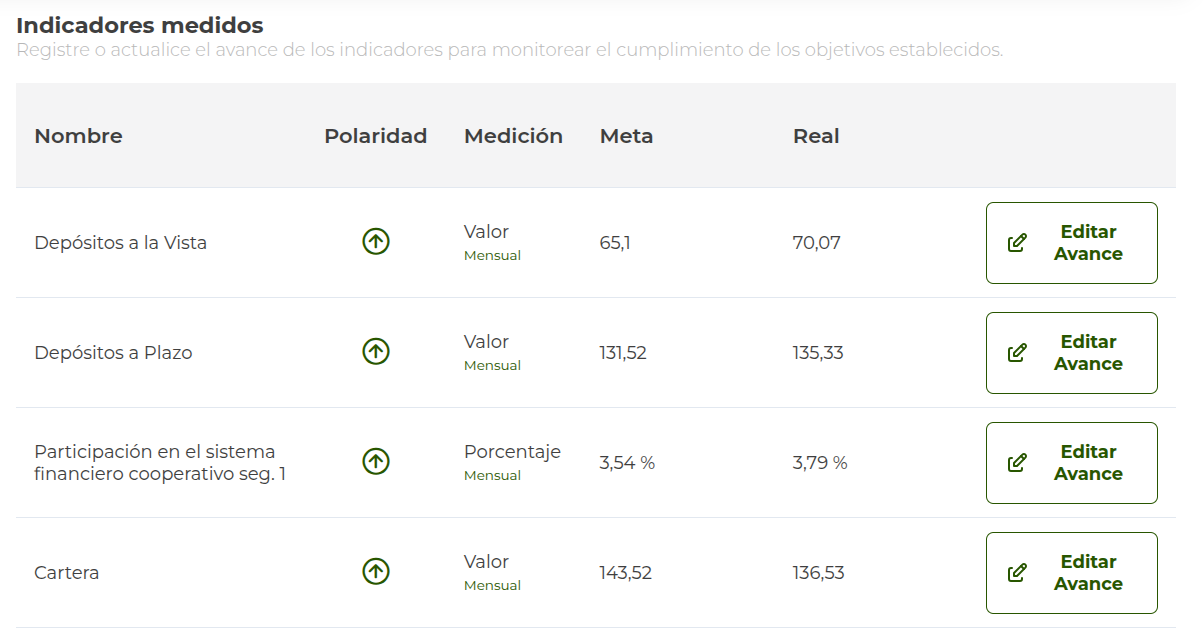Viewport: 1203px width, 639px height.
Task: Click Editar Avance for Depósitos a Plazo
Action: [1071, 352]
